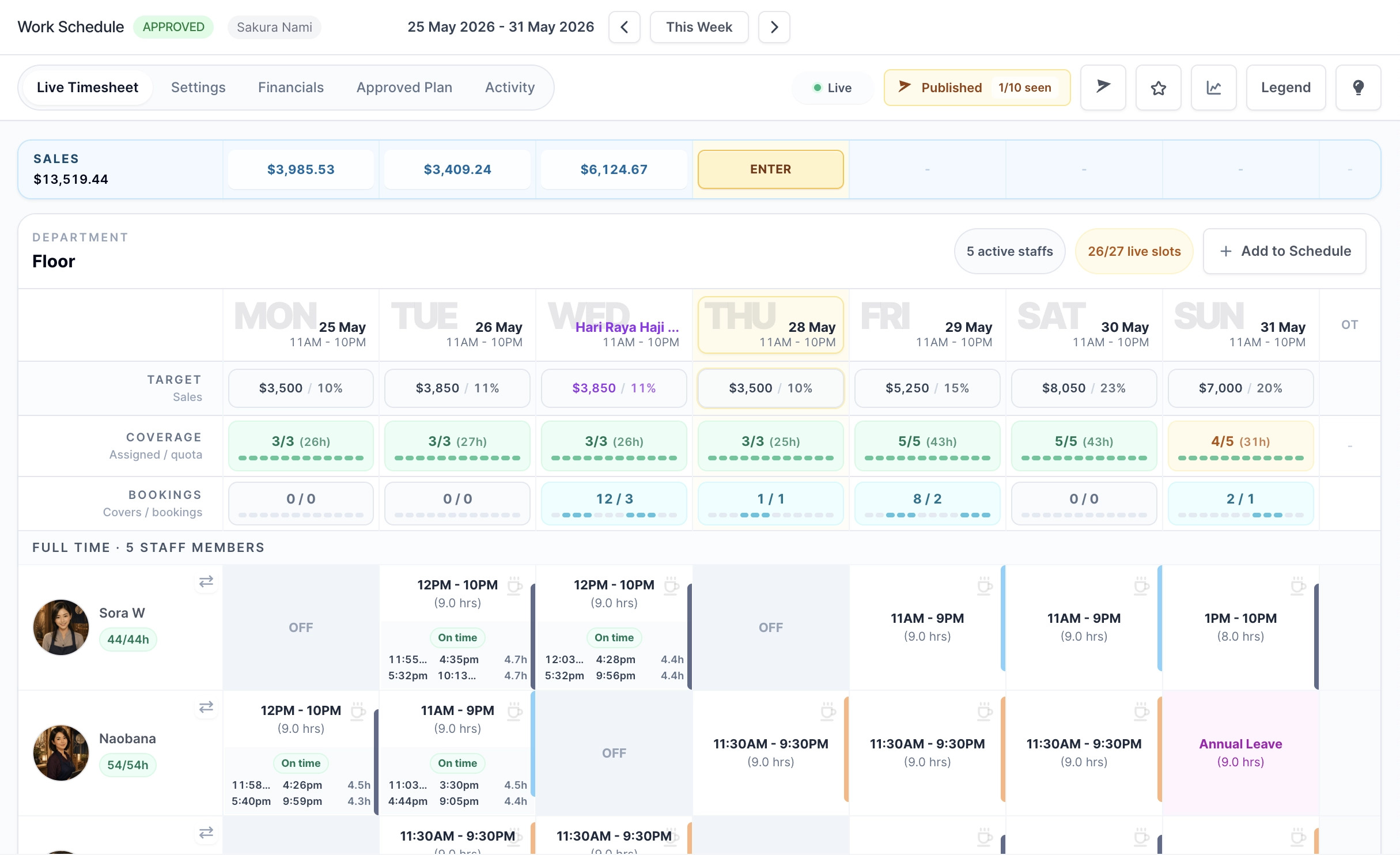
Task: Click the star favorite icon button
Action: [x=1158, y=88]
